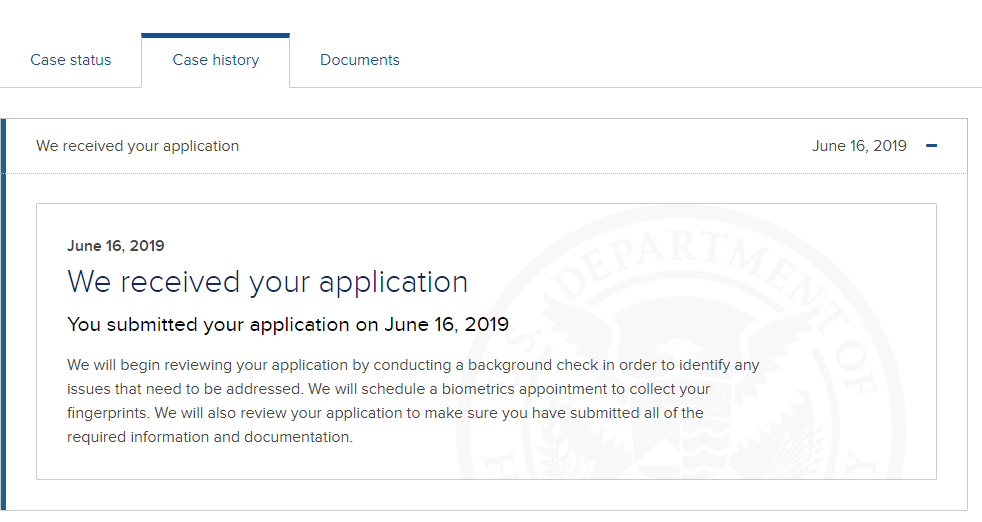982x522 pixels.
Task: Click the blue vertical bar beside the accordion
Action: point(3,313)
